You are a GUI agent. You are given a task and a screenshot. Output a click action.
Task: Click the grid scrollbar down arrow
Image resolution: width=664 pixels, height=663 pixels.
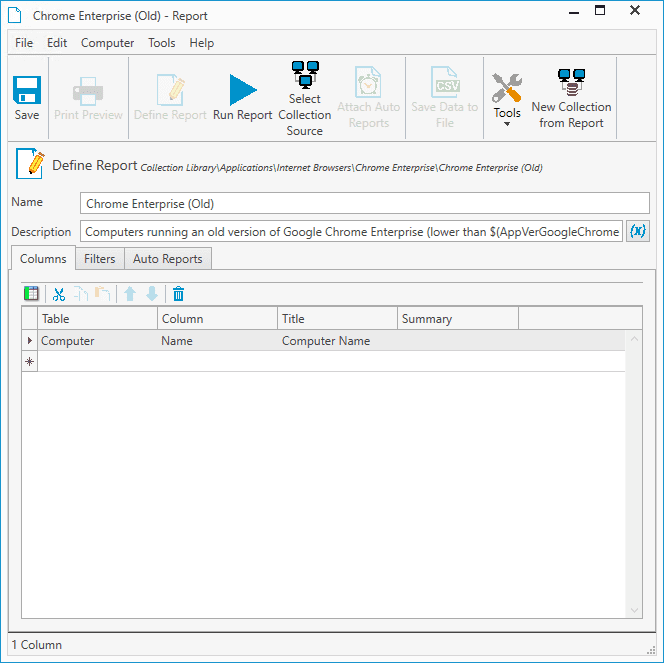click(x=634, y=610)
